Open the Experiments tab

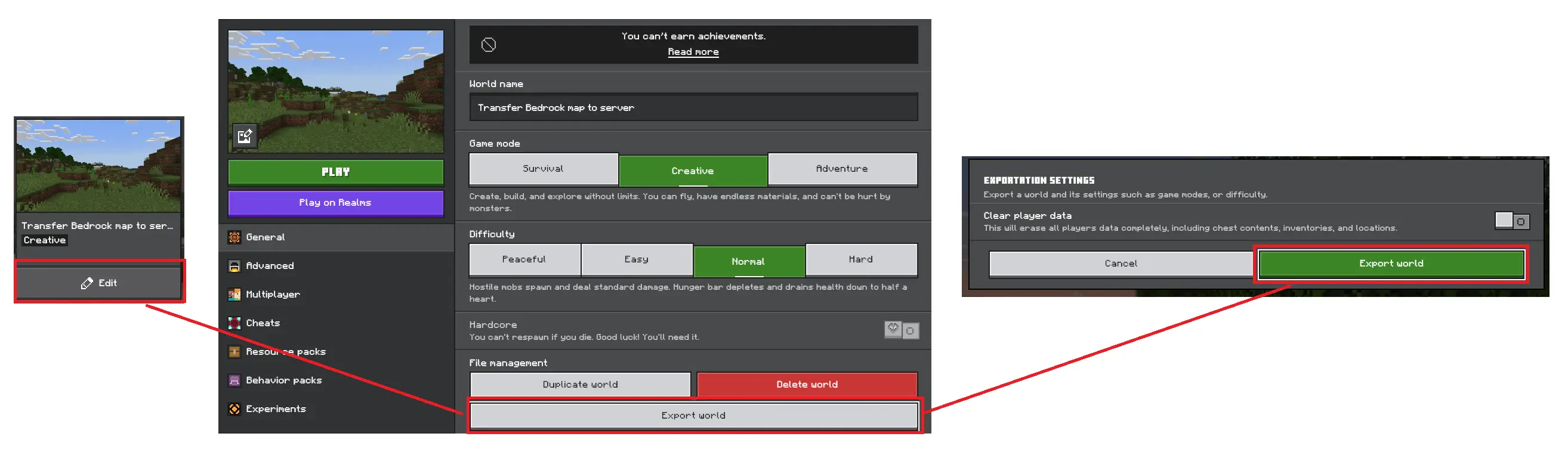[x=337, y=409]
